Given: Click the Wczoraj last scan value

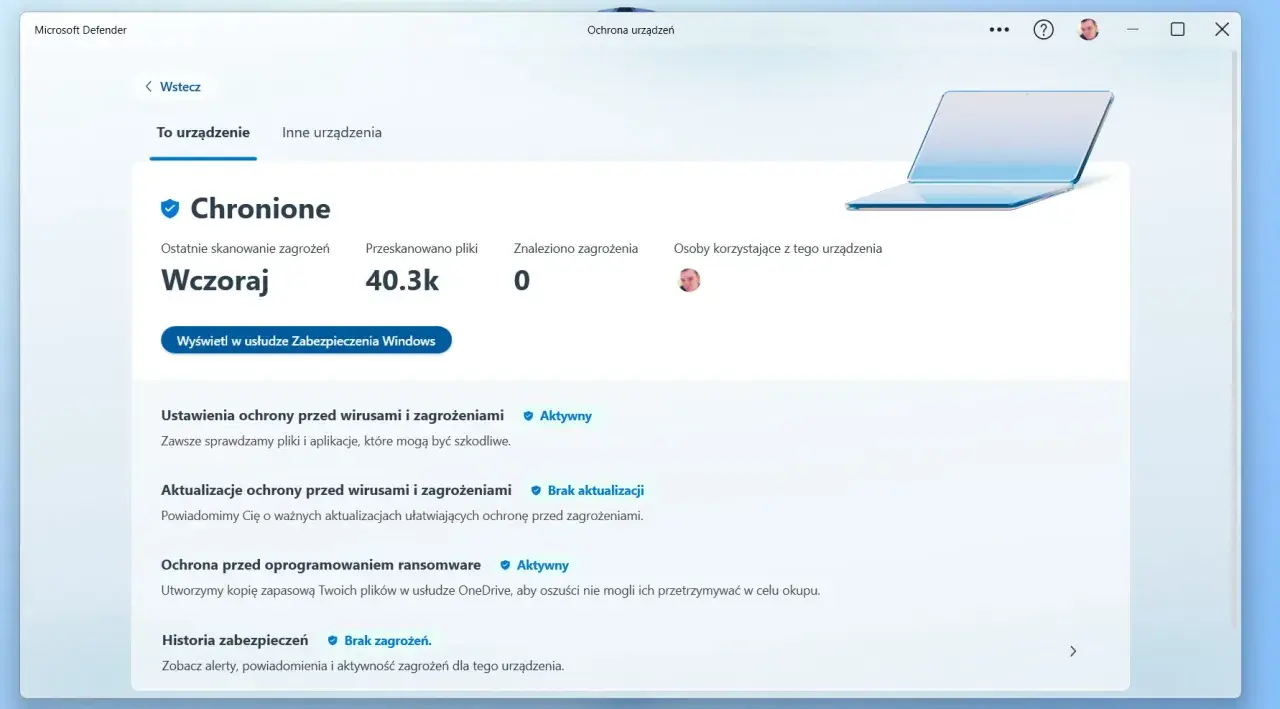Looking at the screenshot, I should pos(215,281).
